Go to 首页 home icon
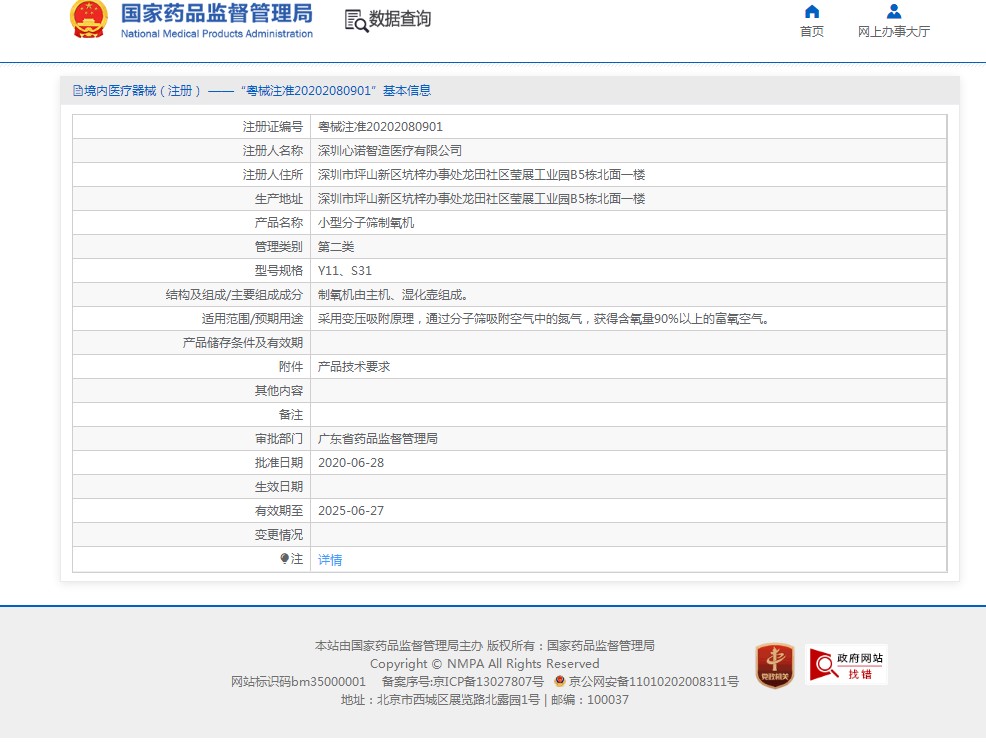The image size is (986, 747). [812, 11]
